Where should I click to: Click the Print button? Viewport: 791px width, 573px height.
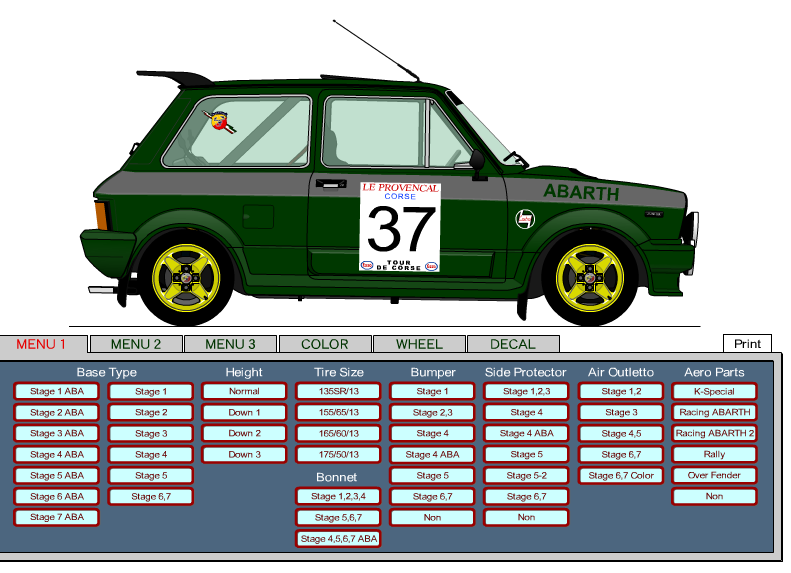747,344
